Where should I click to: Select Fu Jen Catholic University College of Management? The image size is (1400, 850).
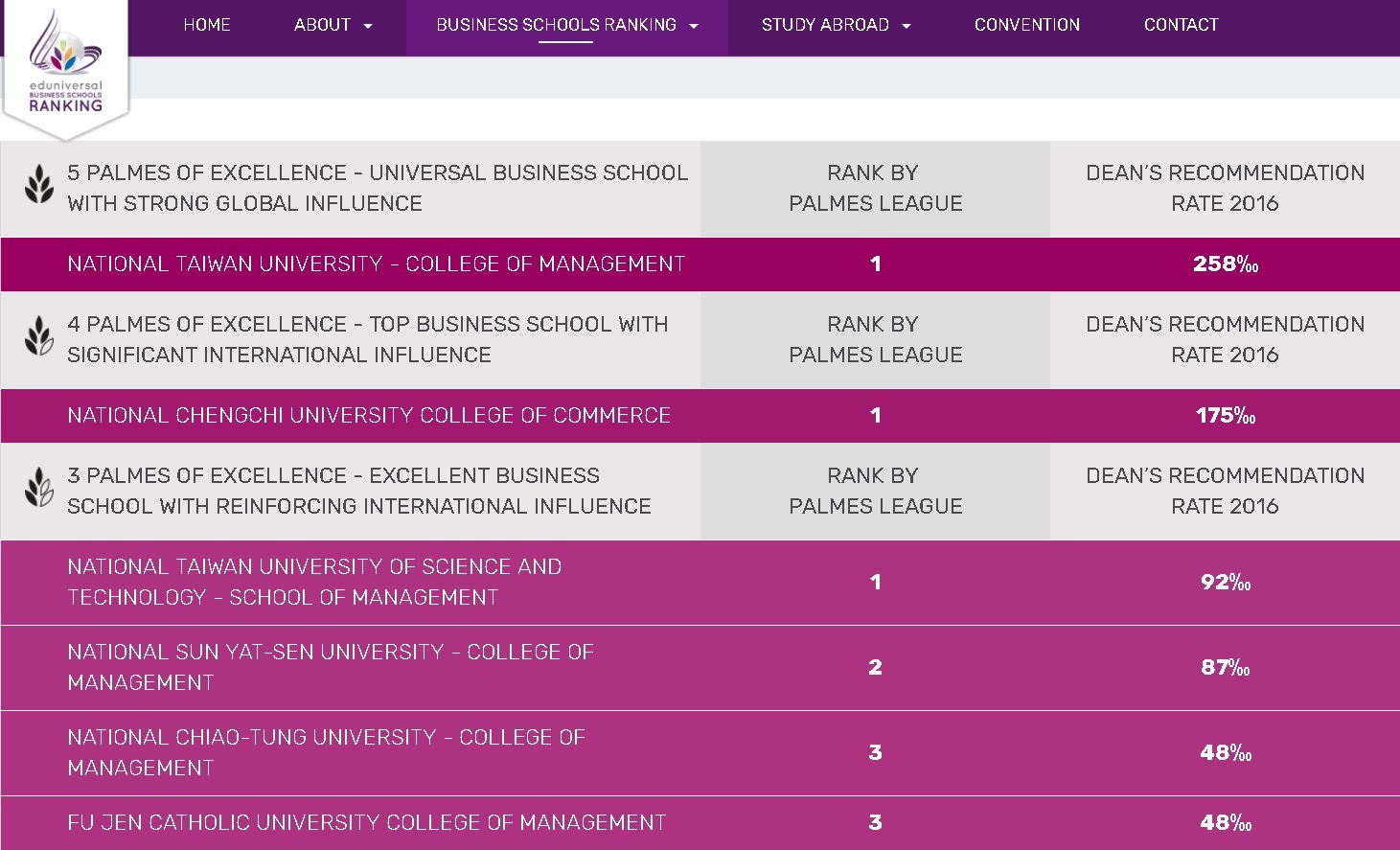point(366,822)
